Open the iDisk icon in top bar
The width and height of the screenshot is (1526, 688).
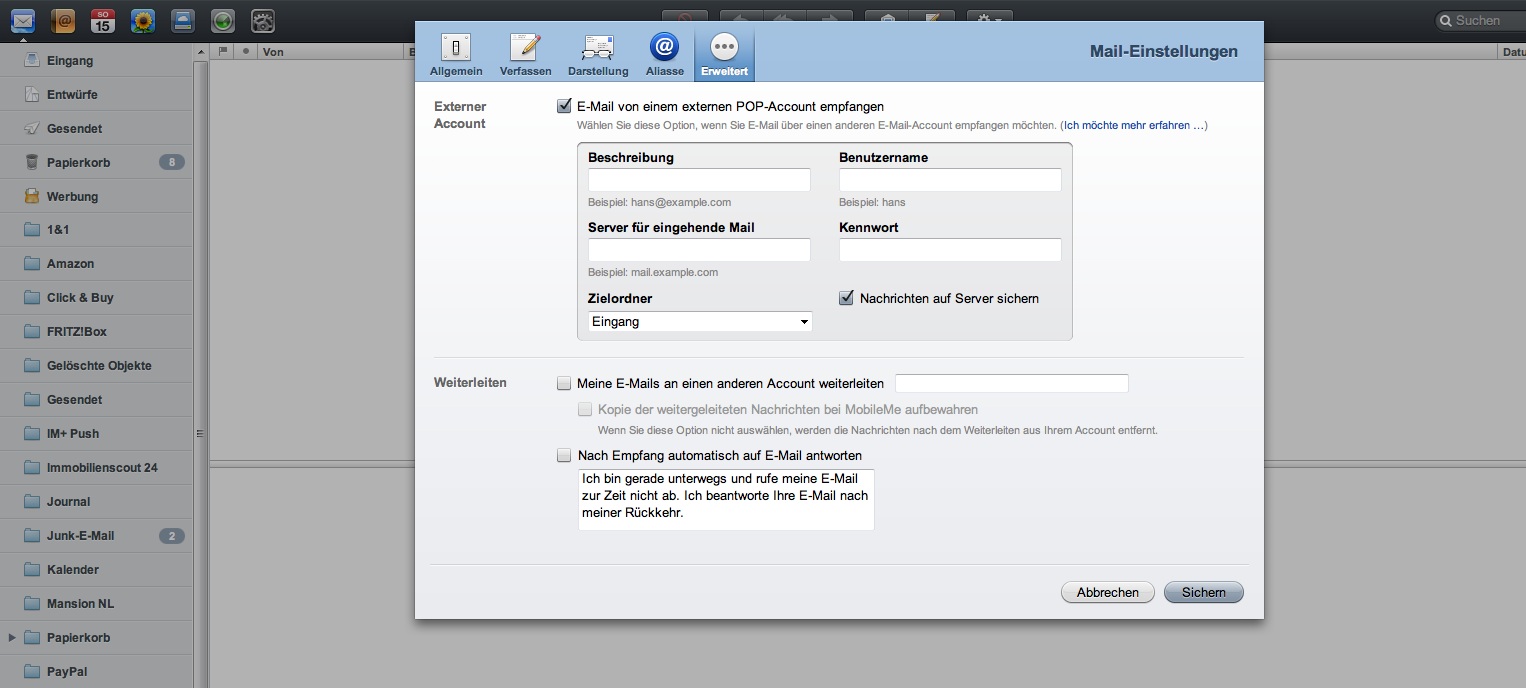click(182, 19)
